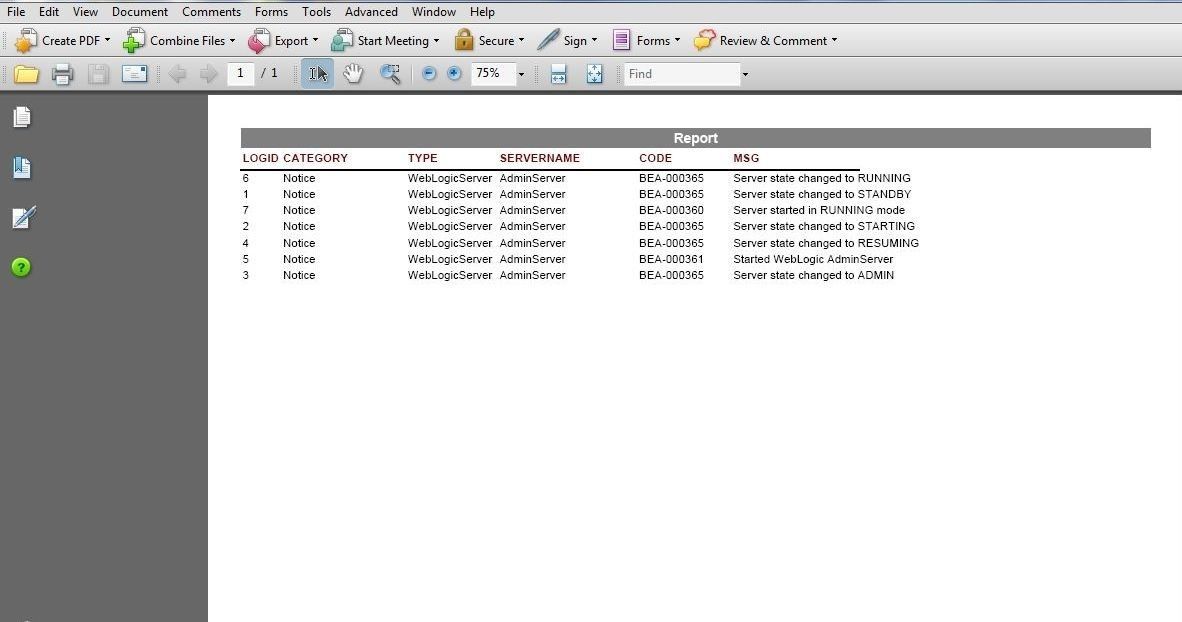Click the Save floppy disk icon
1182x622 pixels.
click(x=98, y=74)
